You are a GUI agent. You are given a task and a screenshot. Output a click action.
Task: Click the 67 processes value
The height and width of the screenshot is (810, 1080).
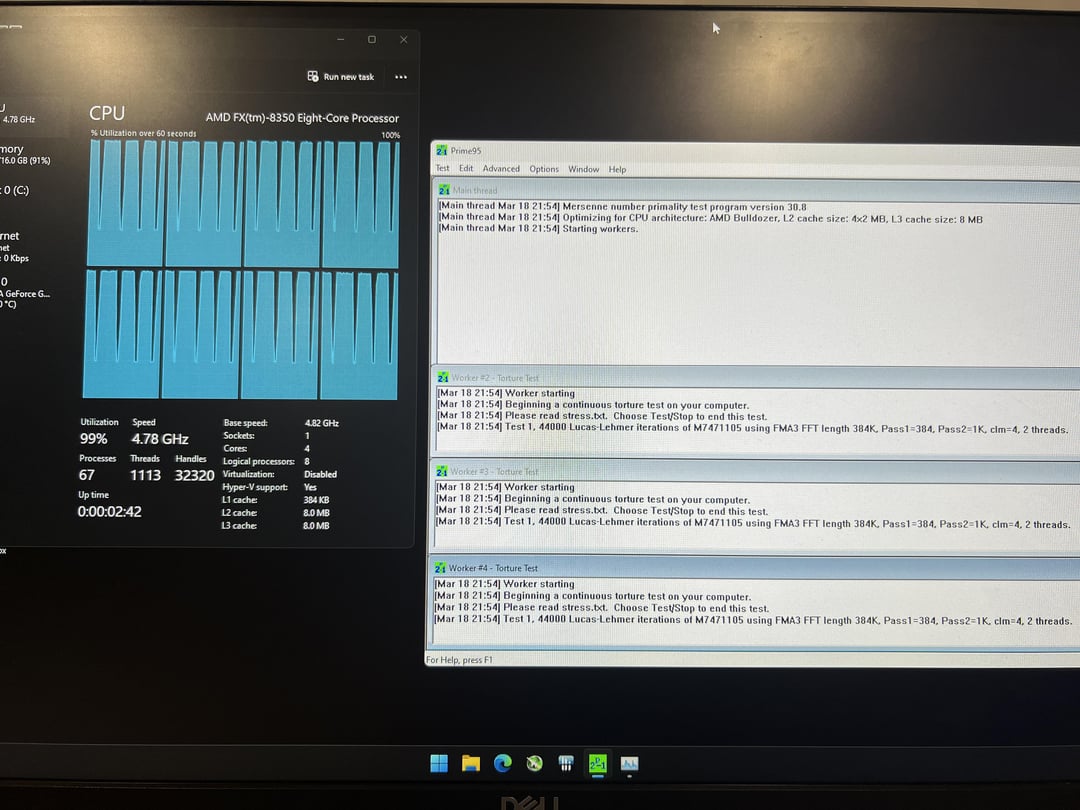[x=87, y=475]
